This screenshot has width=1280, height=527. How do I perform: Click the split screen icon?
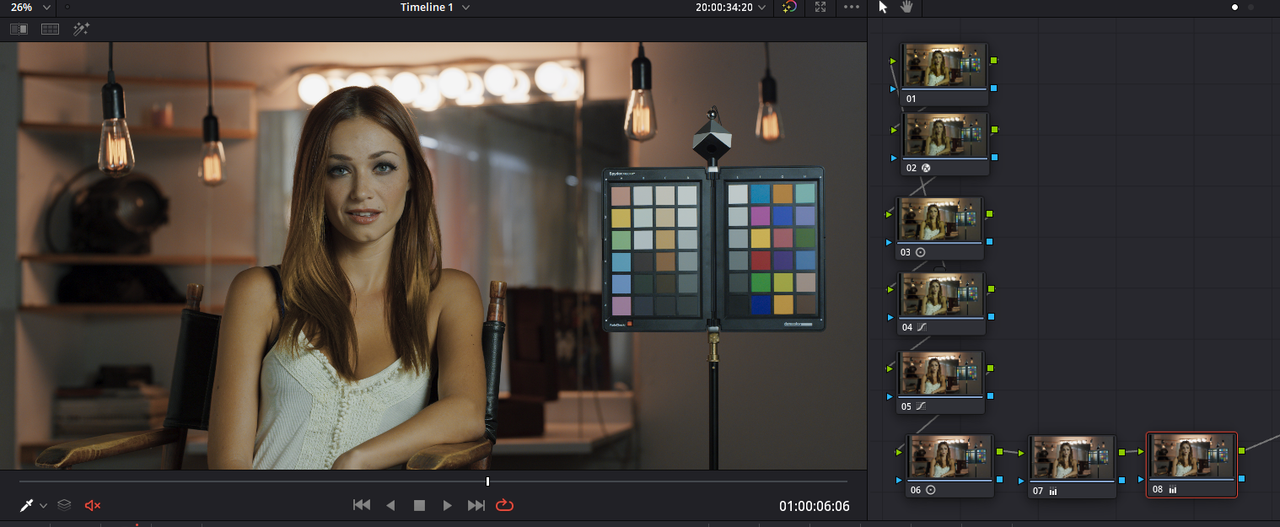click(50, 29)
